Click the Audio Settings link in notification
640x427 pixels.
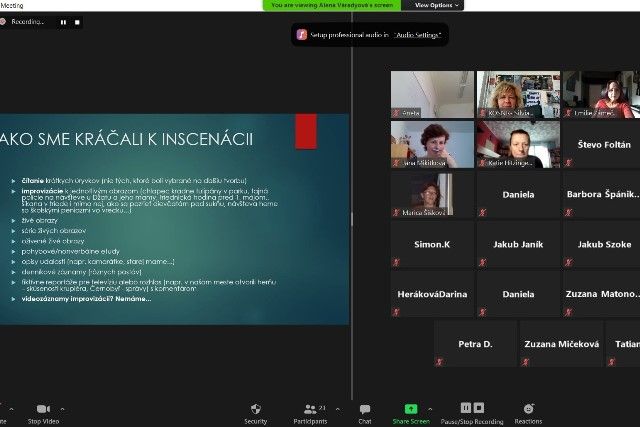coord(417,34)
